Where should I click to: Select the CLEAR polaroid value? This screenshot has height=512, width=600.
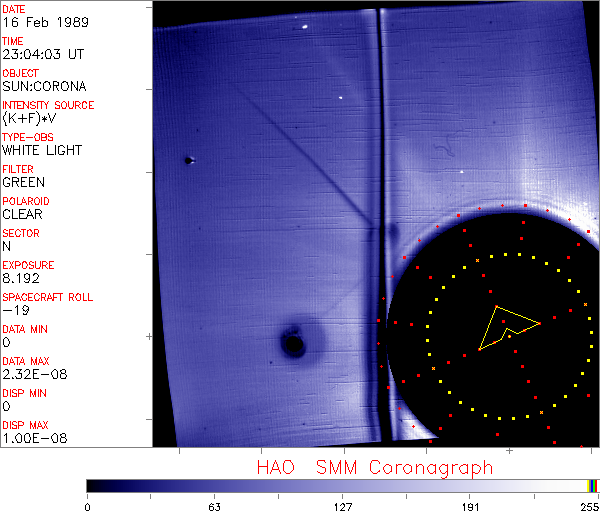22,214
